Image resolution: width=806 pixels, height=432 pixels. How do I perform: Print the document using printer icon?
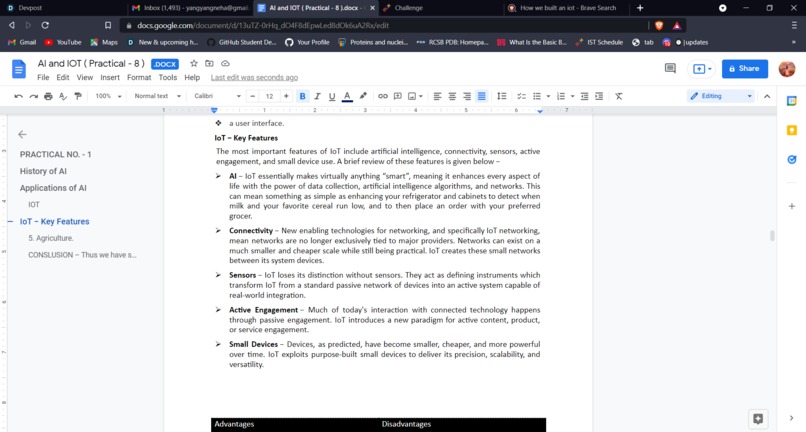click(48, 96)
